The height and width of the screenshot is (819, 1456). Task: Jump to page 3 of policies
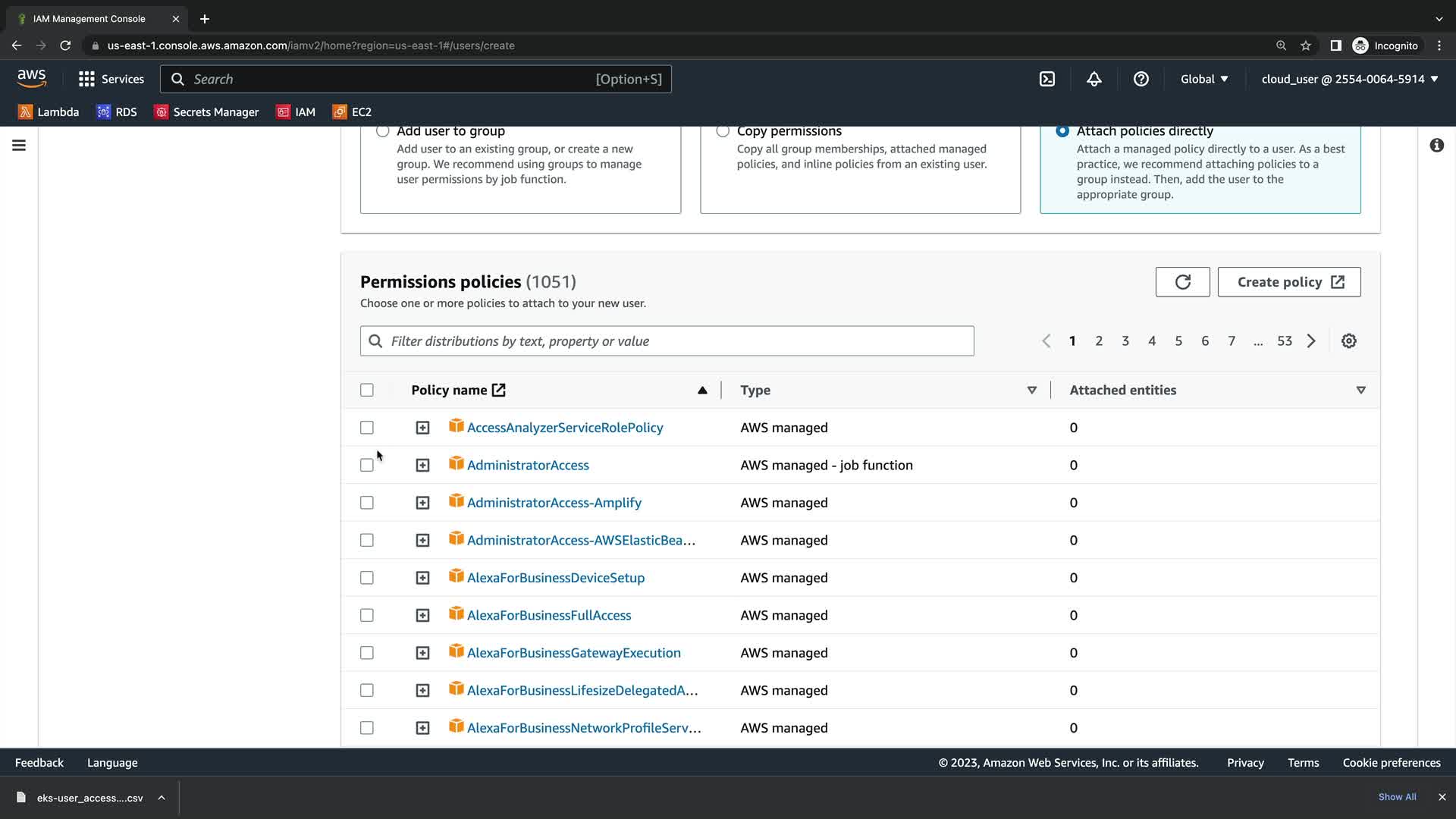(x=1125, y=341)
